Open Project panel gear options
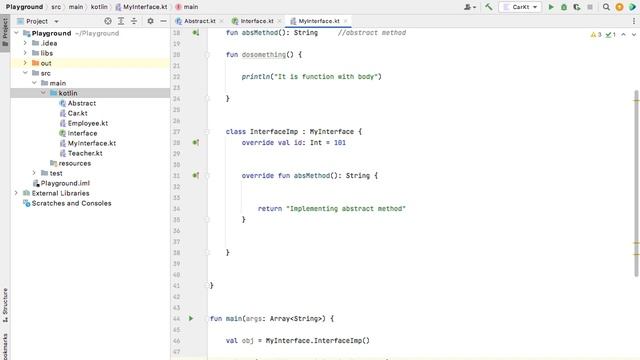The width and height of the screenshot is (640, 360). click(150, 21)
